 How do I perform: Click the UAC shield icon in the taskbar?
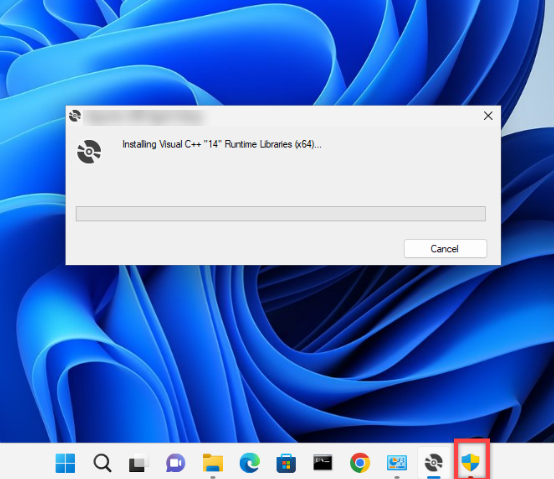coord(471,462)
